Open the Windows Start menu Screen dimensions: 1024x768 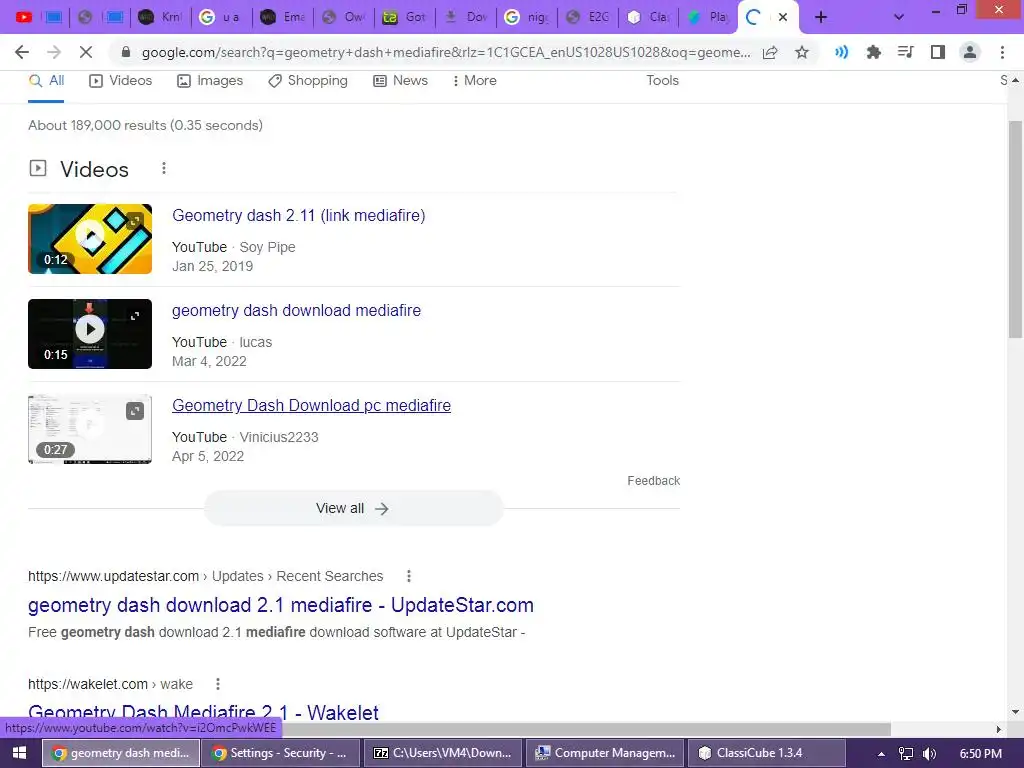point(20,753)
